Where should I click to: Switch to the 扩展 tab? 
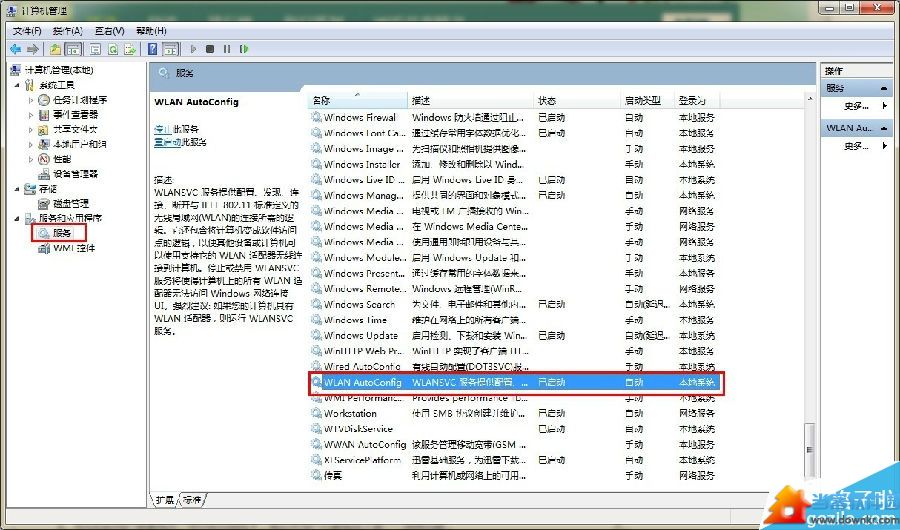[165, 500]
